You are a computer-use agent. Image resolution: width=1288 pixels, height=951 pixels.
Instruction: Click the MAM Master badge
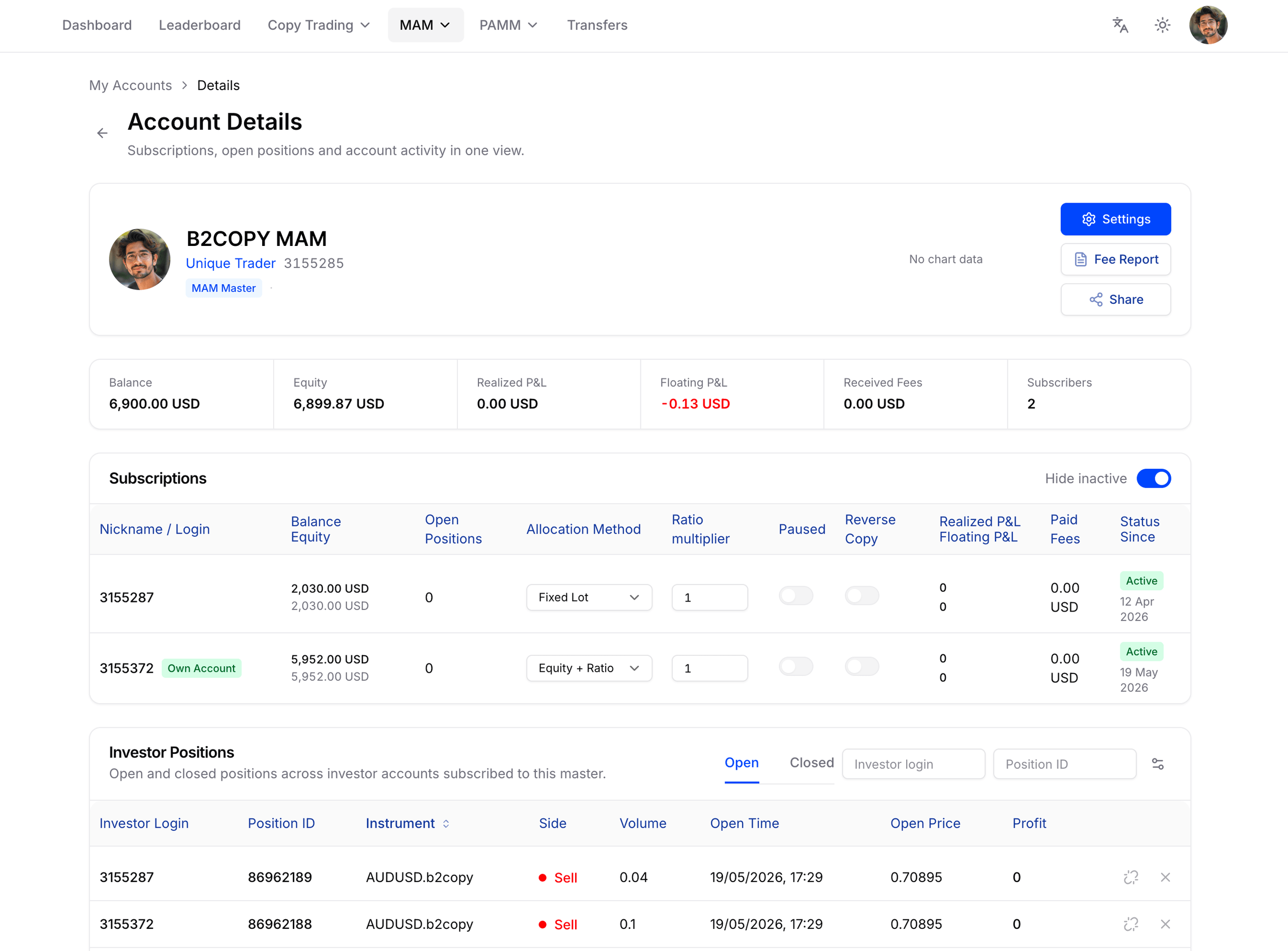click(x=223, y=288)
